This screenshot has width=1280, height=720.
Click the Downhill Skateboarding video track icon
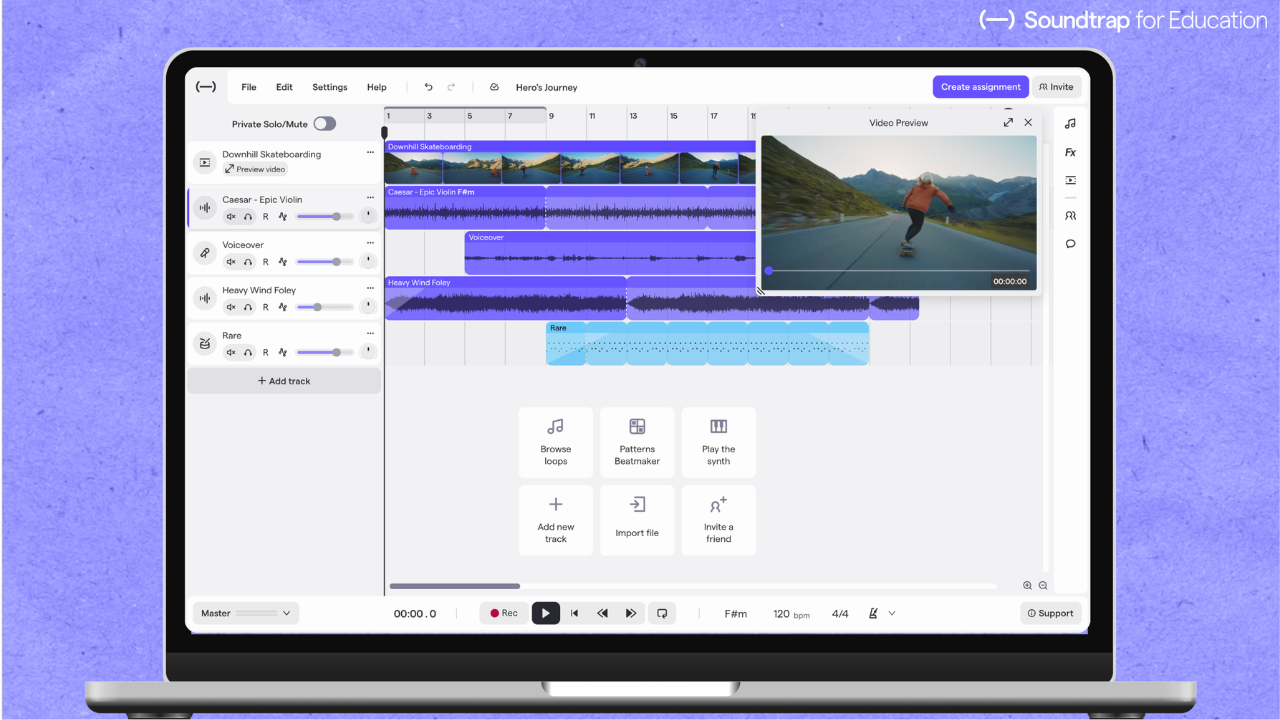pos(205,162)
